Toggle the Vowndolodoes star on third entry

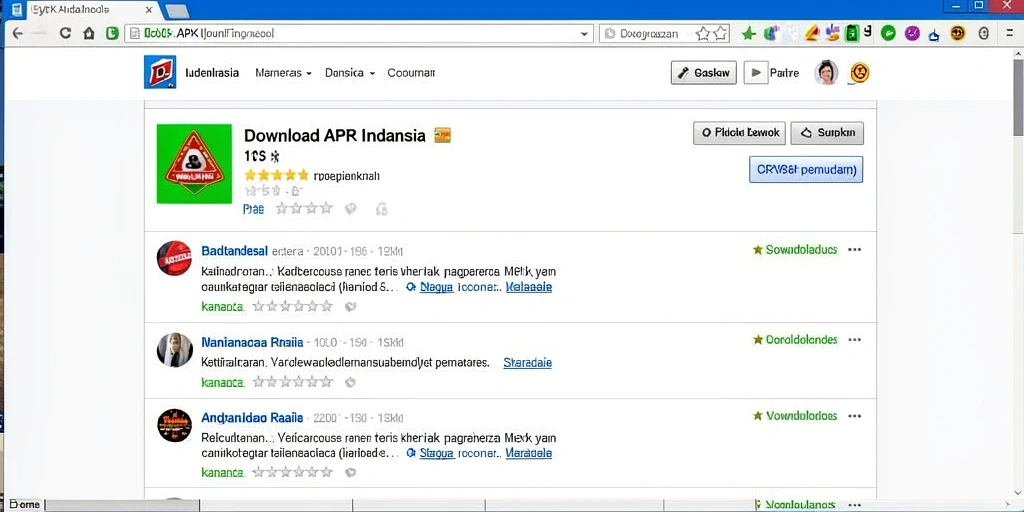tap(758, 415)
